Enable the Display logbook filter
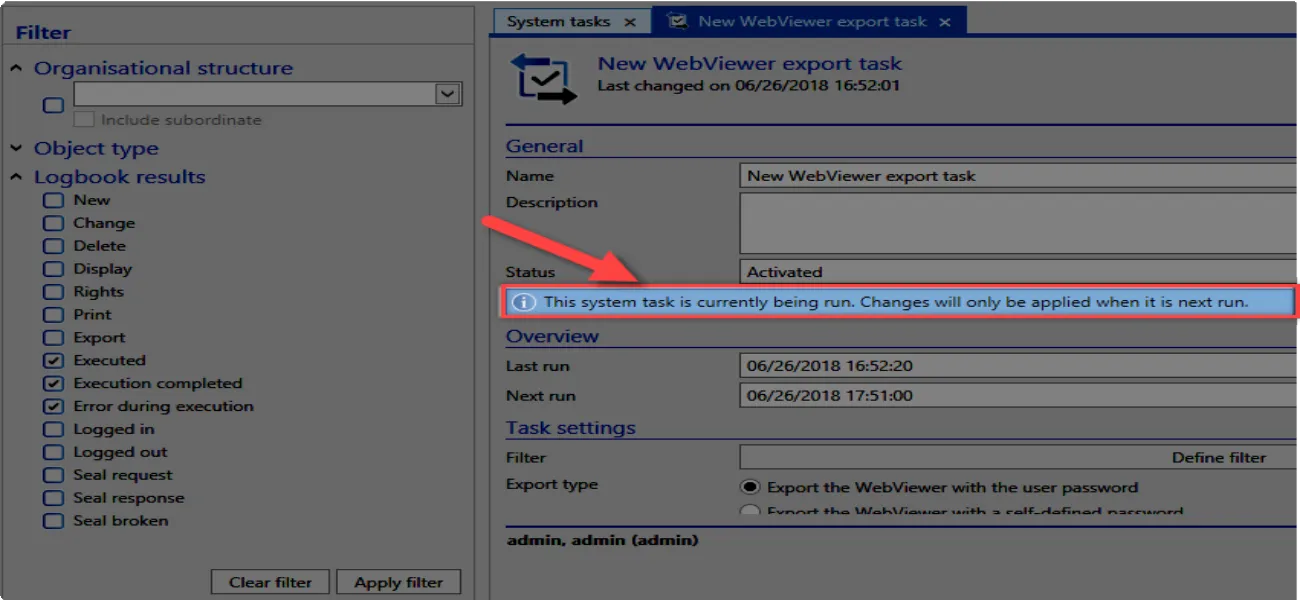1300x600 pixels. click(x=53, y=269)
